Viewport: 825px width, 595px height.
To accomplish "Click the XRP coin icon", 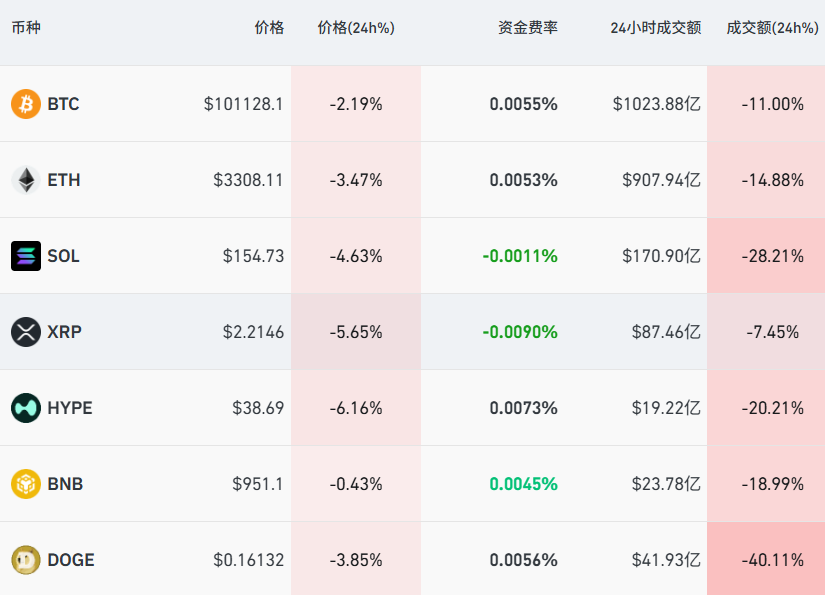I will point(26,332).
